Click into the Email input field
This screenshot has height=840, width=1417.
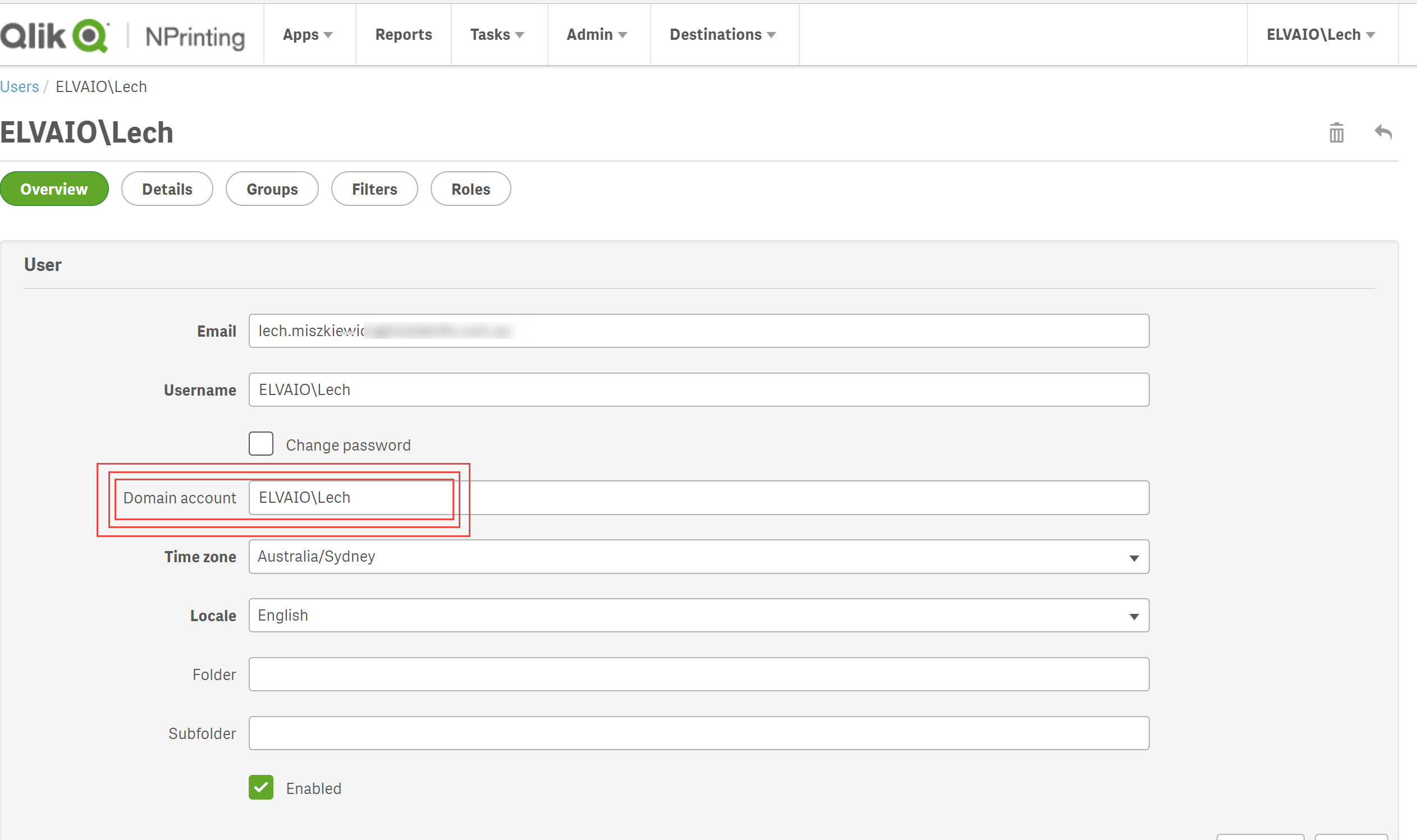699,331
